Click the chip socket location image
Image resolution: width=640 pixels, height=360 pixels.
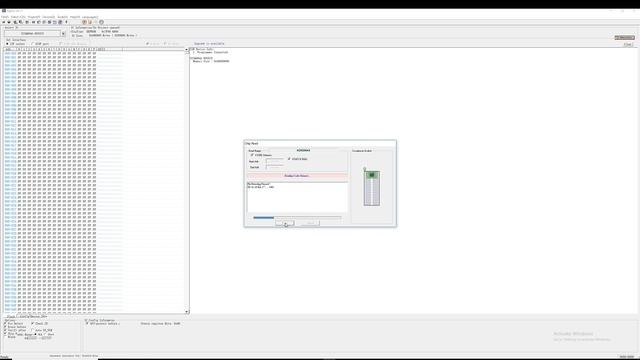tap(372, 188)
